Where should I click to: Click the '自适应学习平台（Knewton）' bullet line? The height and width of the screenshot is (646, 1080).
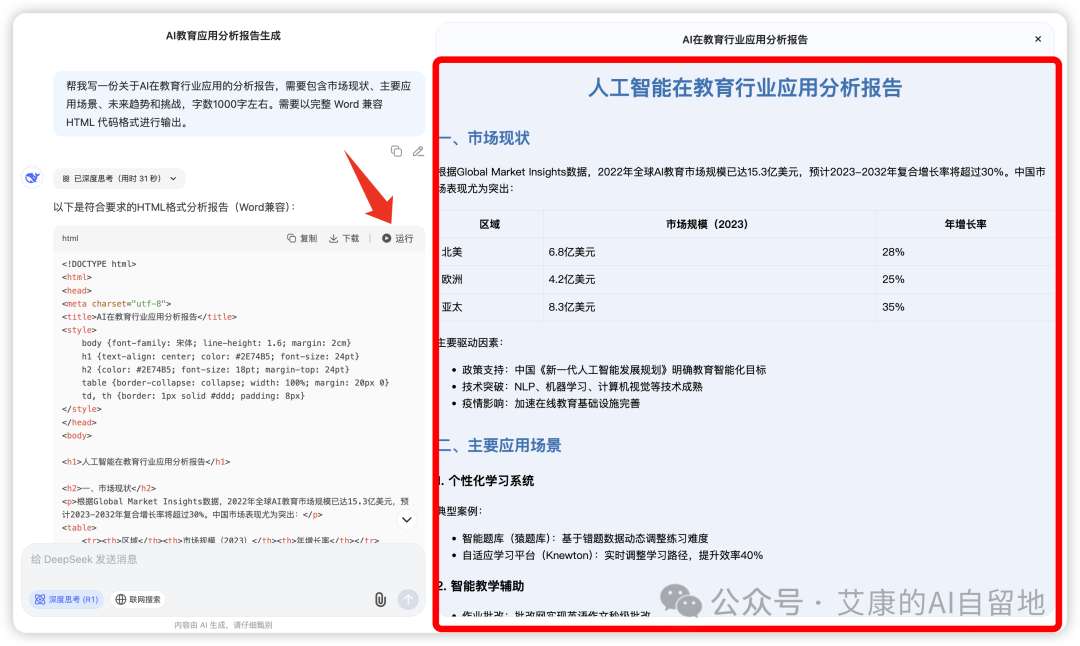[x=612, y=555]
